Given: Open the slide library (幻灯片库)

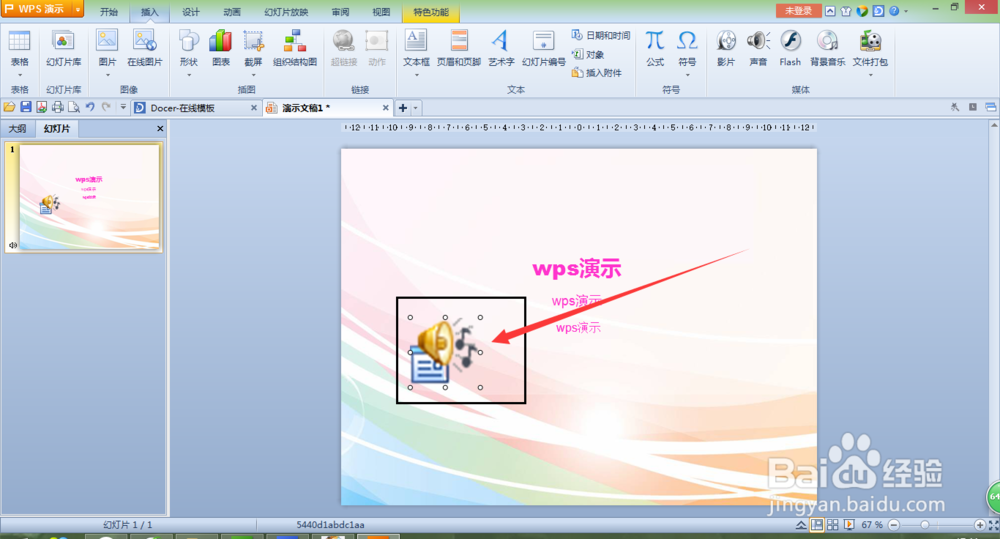Looking at the screenshot, I should 63,48.
